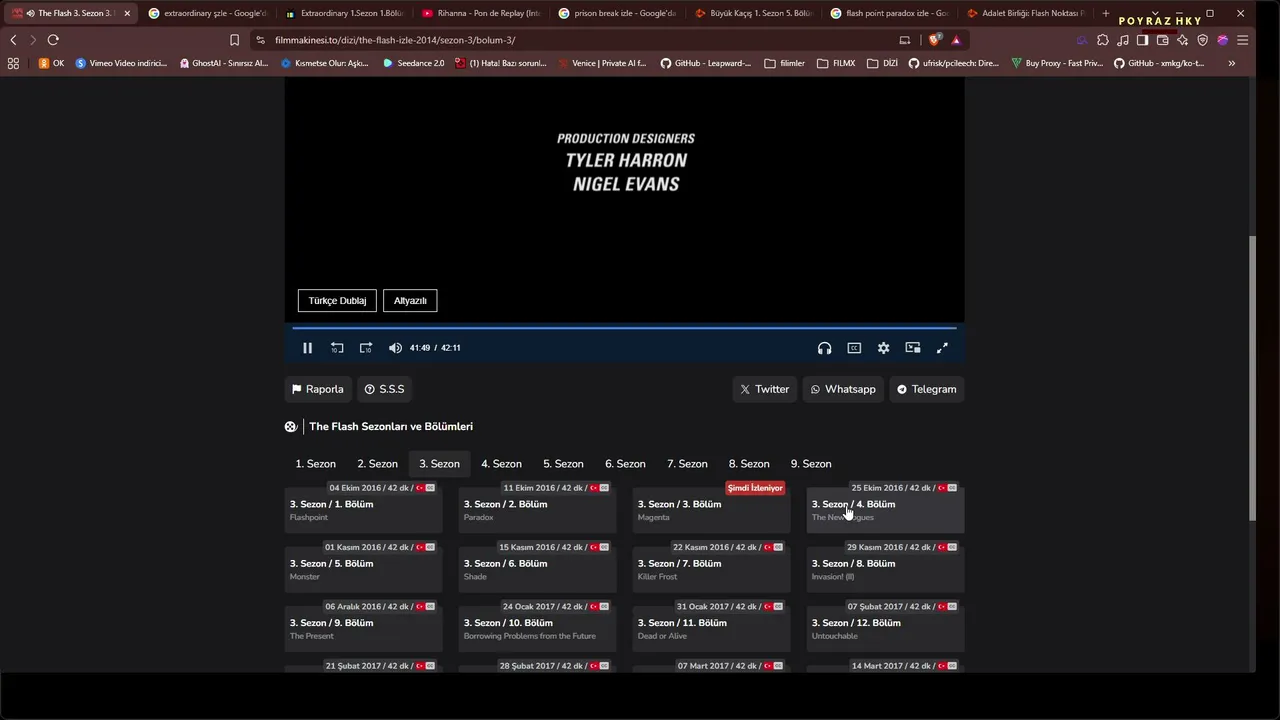The width and height of the screenshot is (1280, 720).
Task: Open the browser extensions puzzle icon
Action: pos(1102,40)
